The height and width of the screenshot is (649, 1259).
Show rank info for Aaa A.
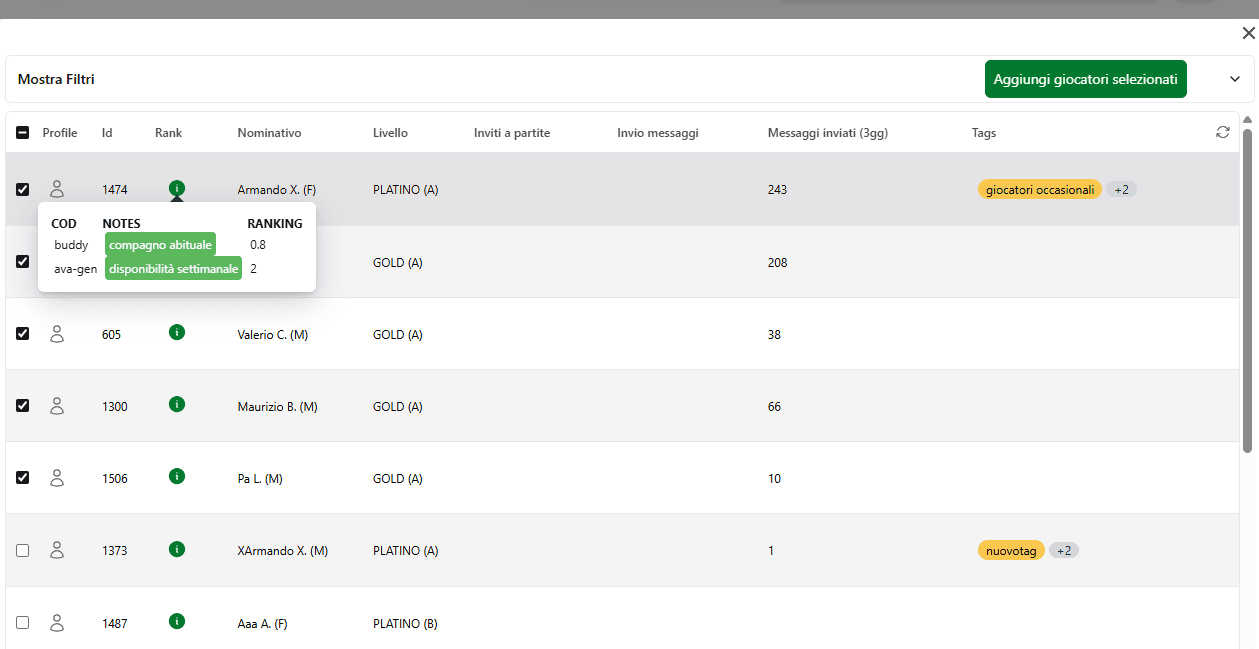(x=177, y=621)
